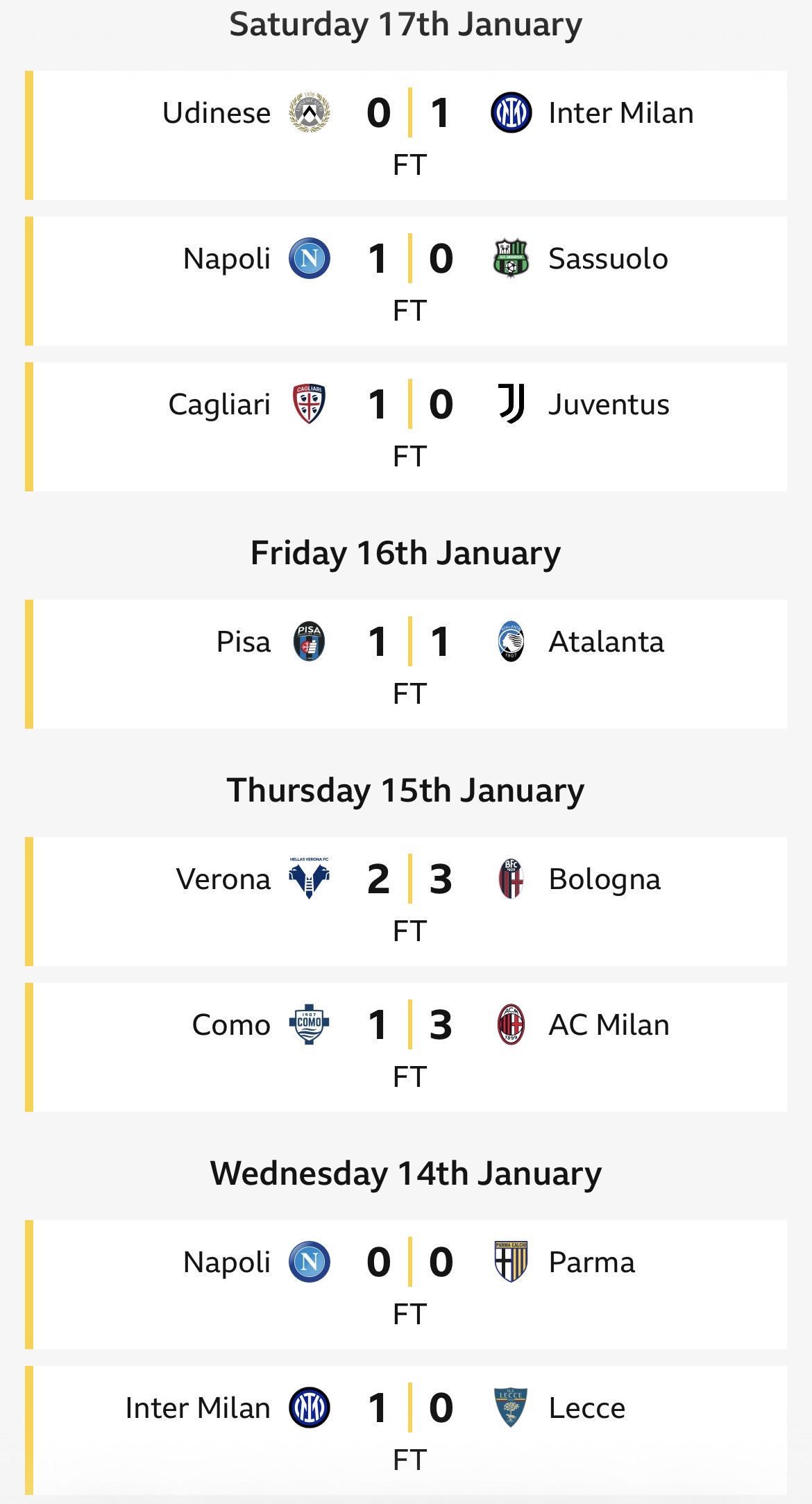Open the Udinese team name link
Viewport: 812px width, 1504px height.
(x=217, y=112)
